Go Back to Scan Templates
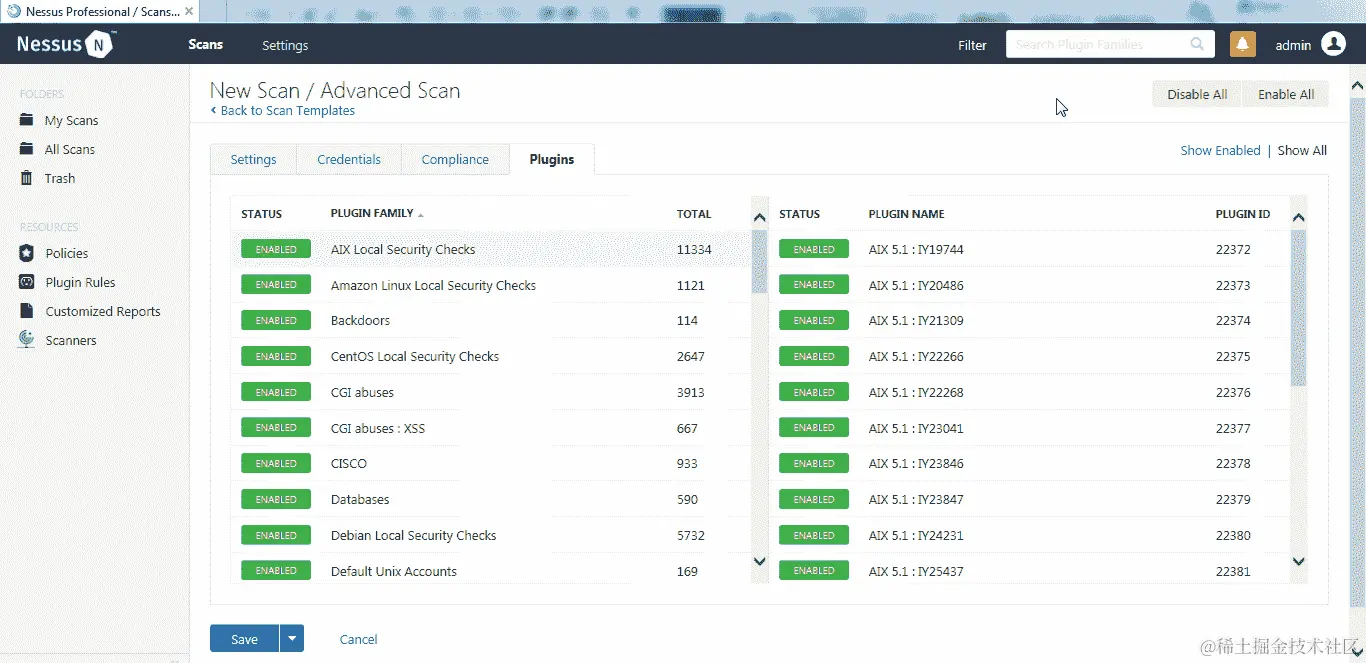 click(283, 111)
